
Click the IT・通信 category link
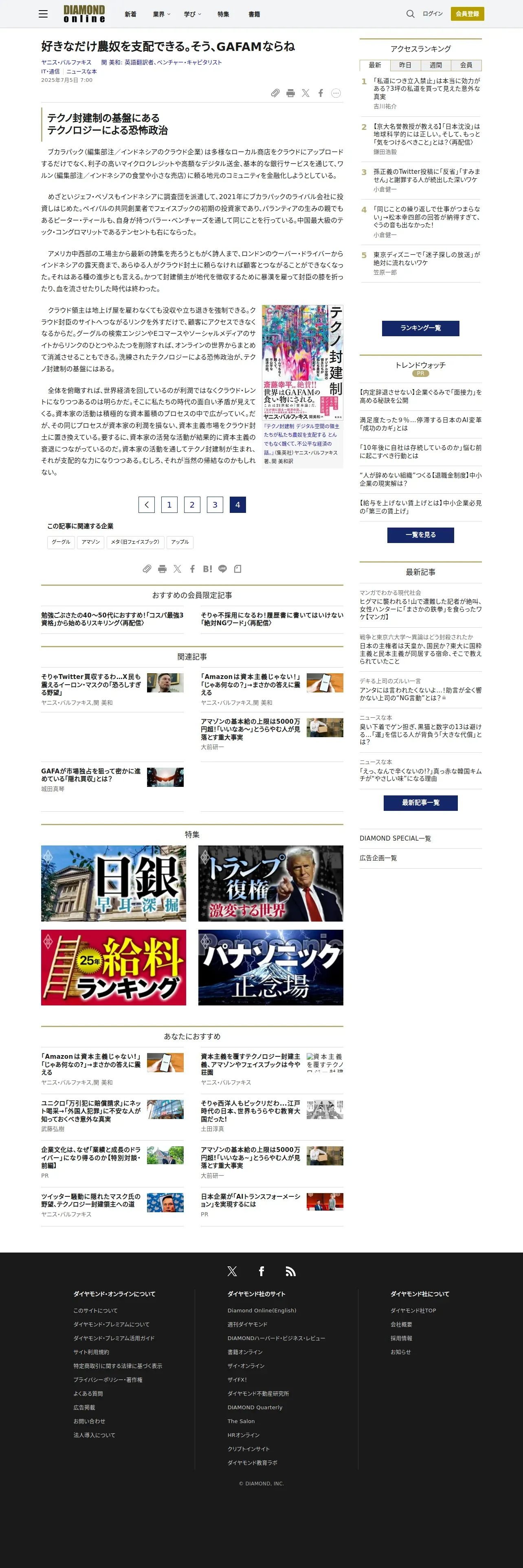pos(51,71)
